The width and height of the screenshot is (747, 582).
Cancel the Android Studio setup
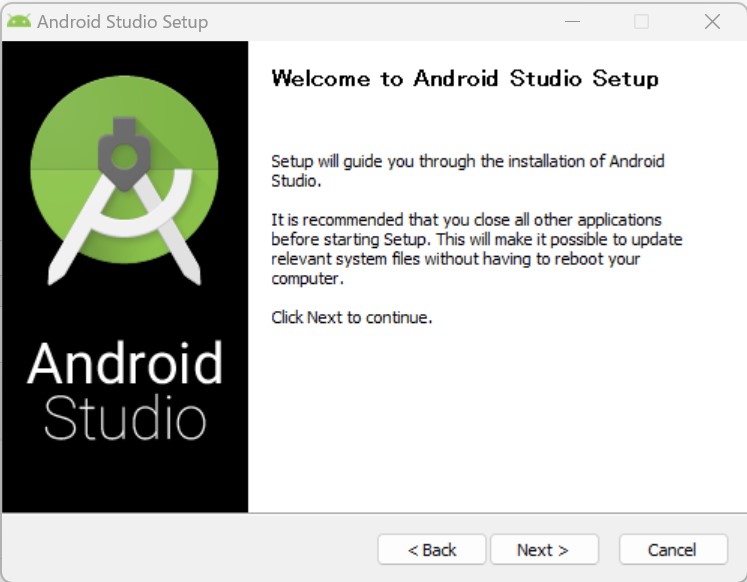pyautogui.click(x=673, y=550)
